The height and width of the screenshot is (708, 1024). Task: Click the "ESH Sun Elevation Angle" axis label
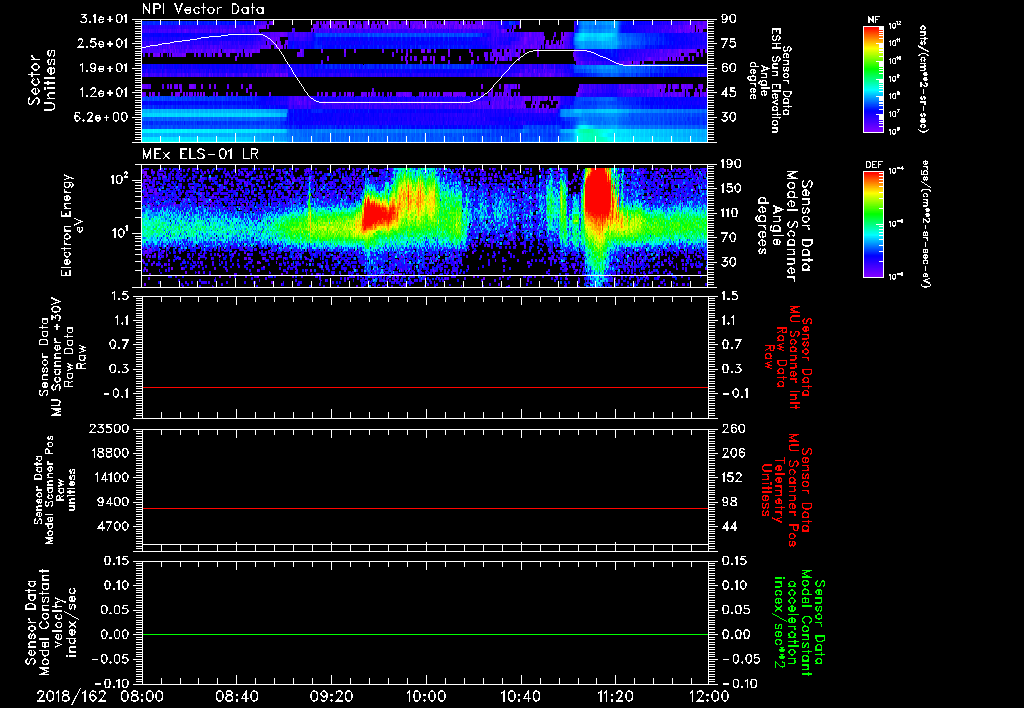(x=769, y=80)
